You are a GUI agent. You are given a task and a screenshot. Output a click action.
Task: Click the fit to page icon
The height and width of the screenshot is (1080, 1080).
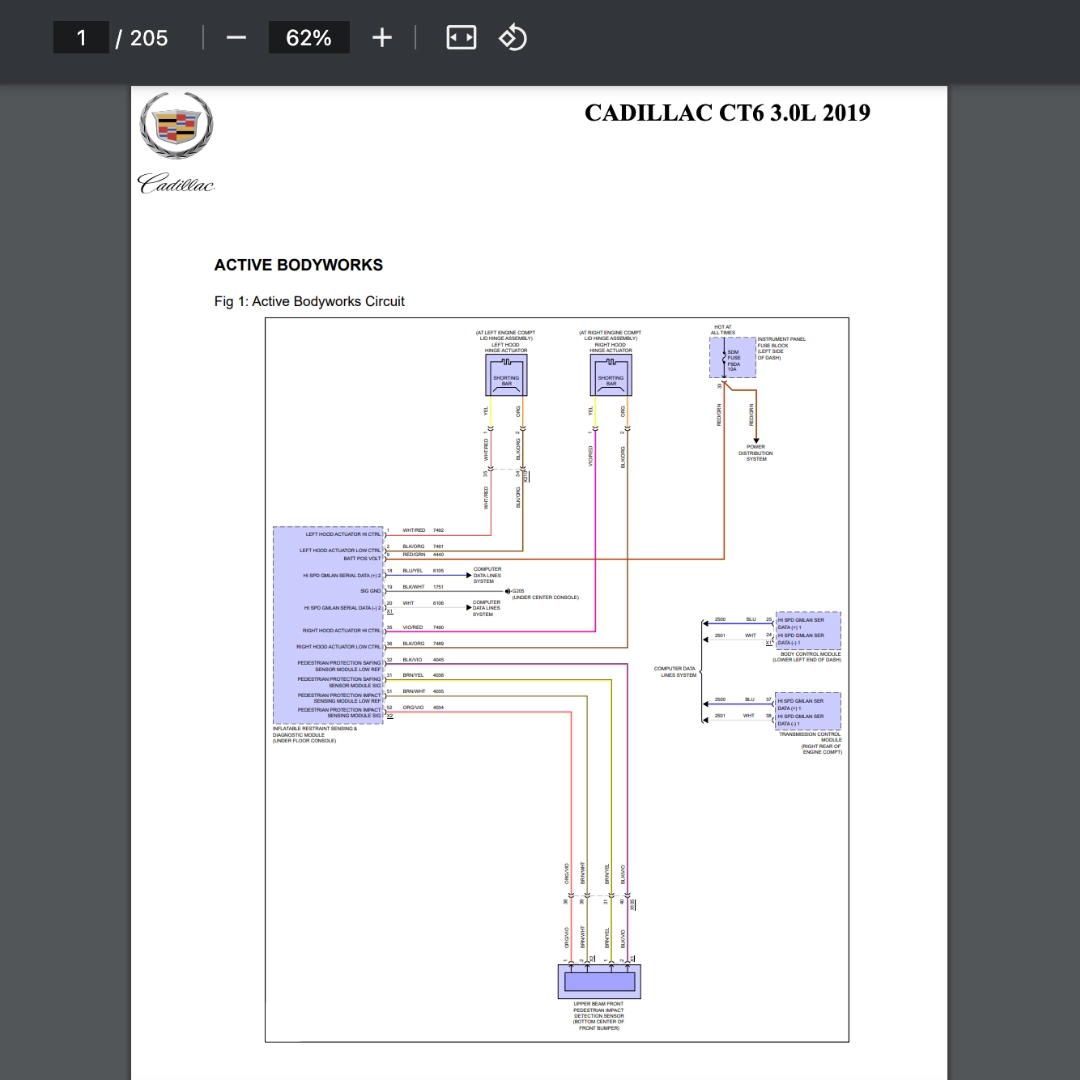[x=461, y=37]
